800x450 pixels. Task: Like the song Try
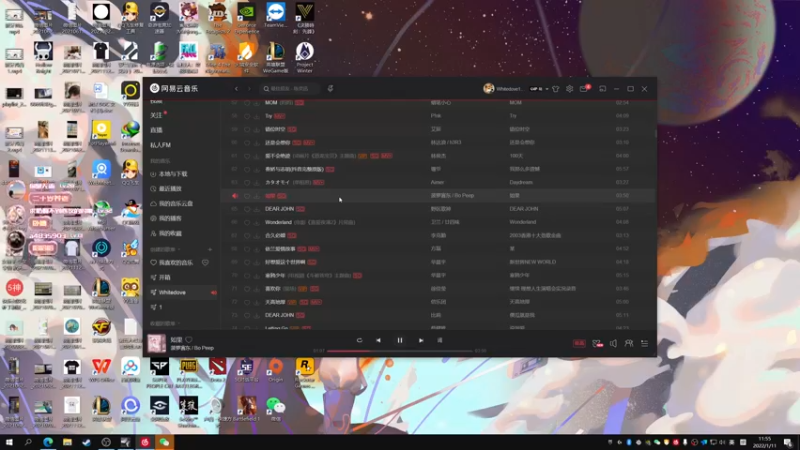coord(247,116)
